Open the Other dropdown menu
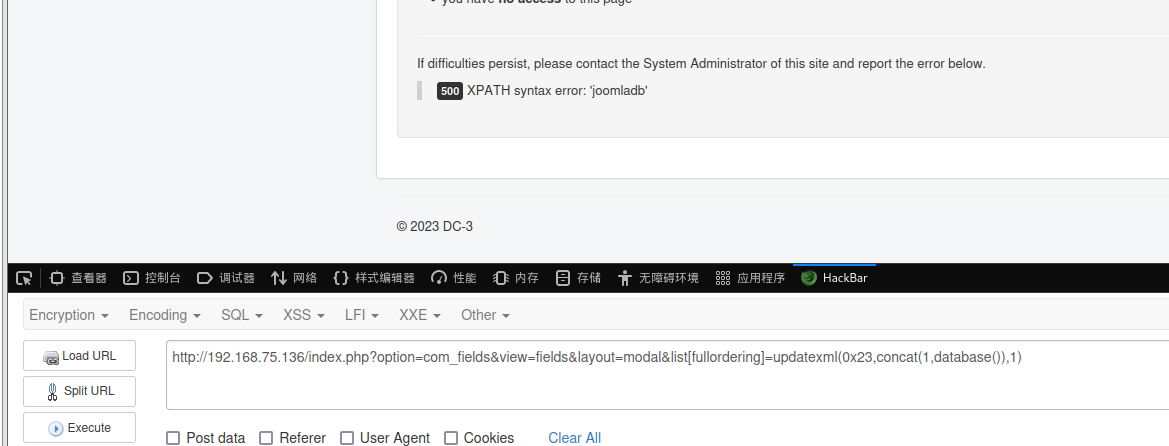Viewport: 1169px width, 446px height. [x=485, y=315]
